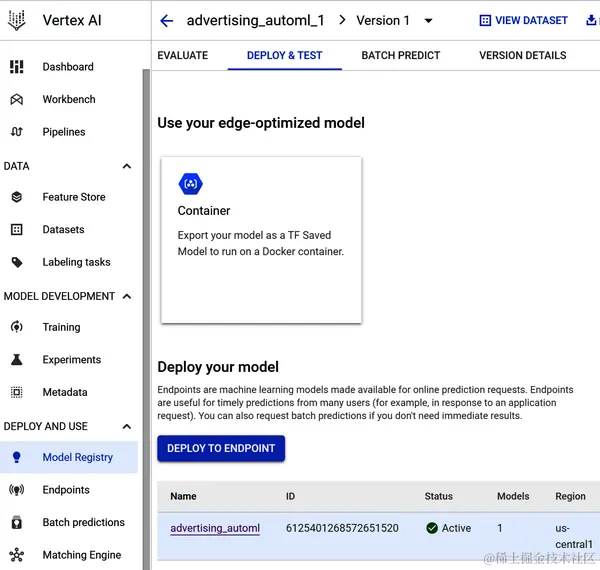Switch to the EVALUATE tab

tap(183, 55)
